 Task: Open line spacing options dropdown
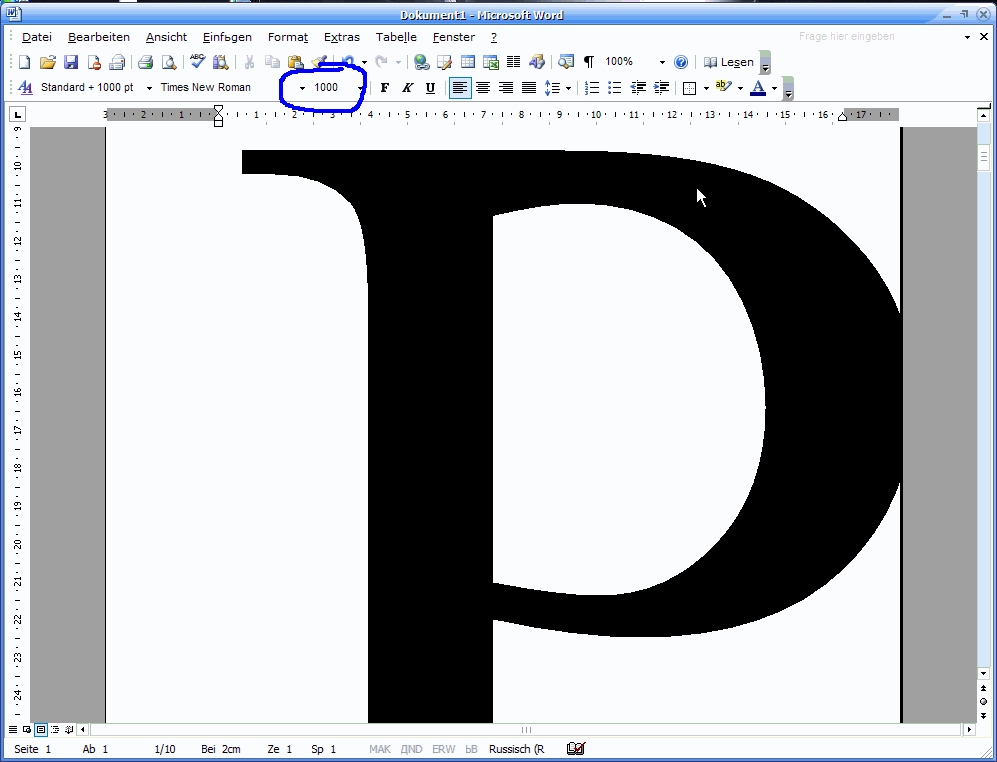pyautogui.click(x=568, y=88)
